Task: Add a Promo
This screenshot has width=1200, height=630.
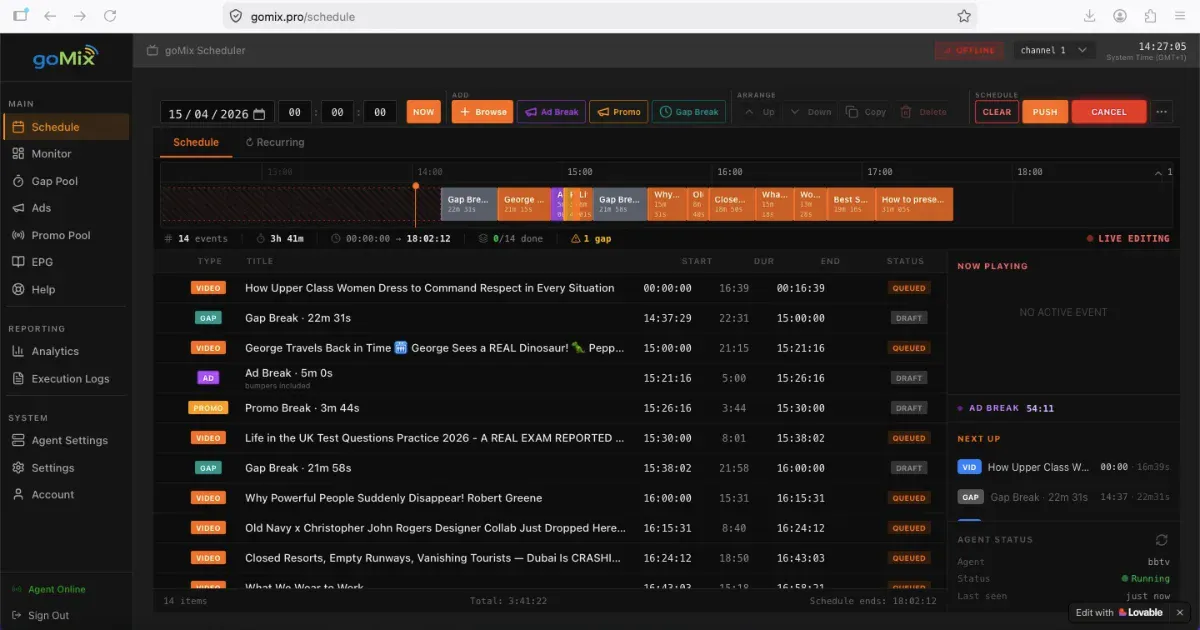Action: [618, 112]
